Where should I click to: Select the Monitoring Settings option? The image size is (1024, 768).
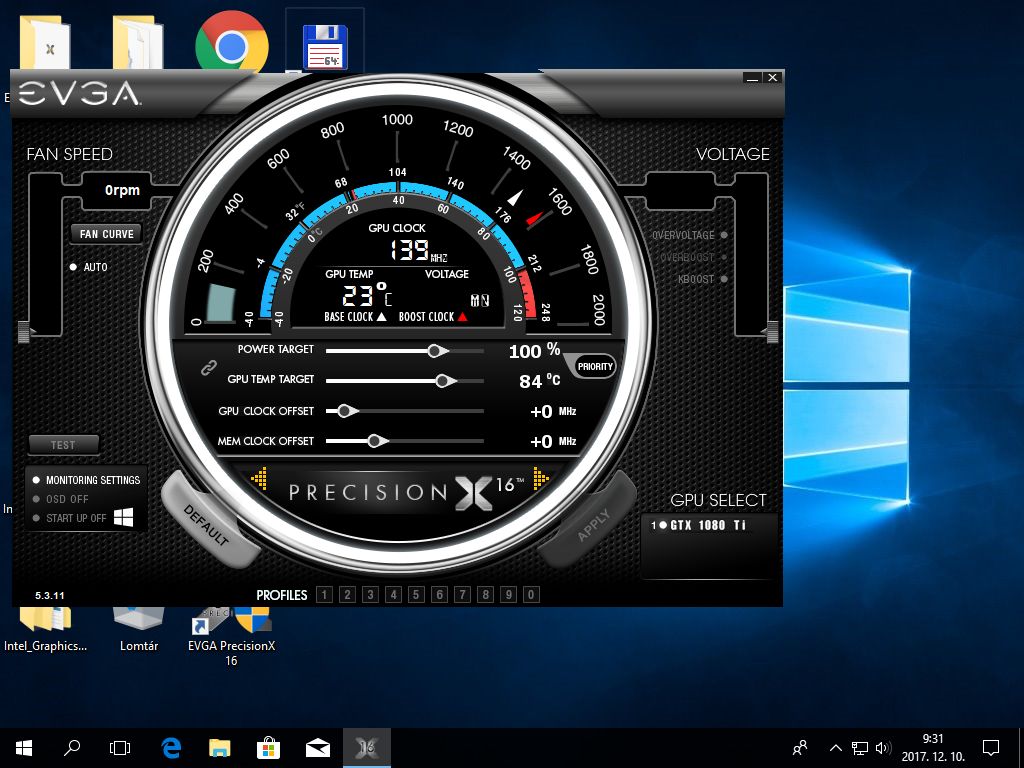tap(87, 480)
